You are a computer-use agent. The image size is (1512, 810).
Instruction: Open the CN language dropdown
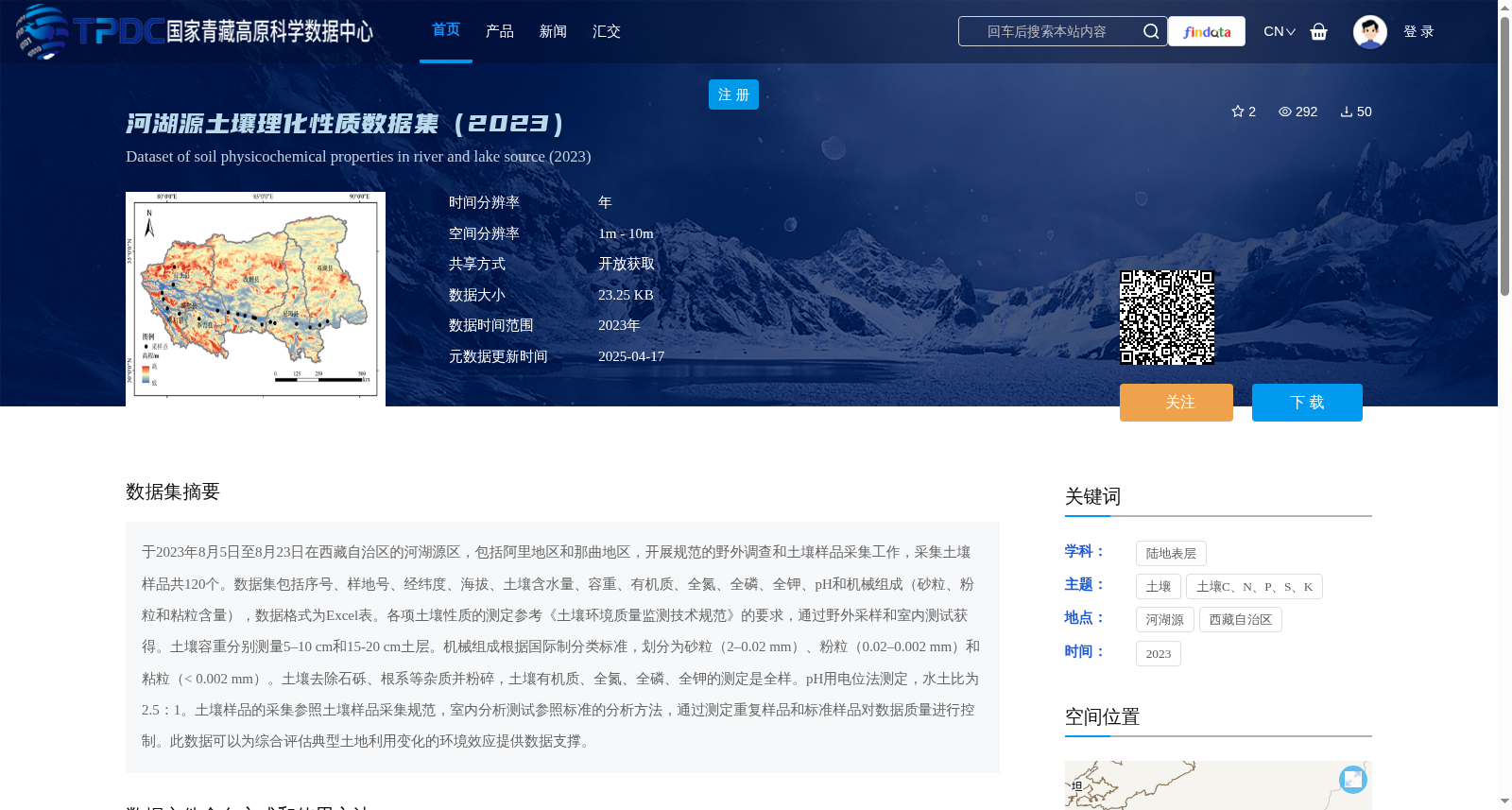pyautogui.click(x=1280, y=31)
